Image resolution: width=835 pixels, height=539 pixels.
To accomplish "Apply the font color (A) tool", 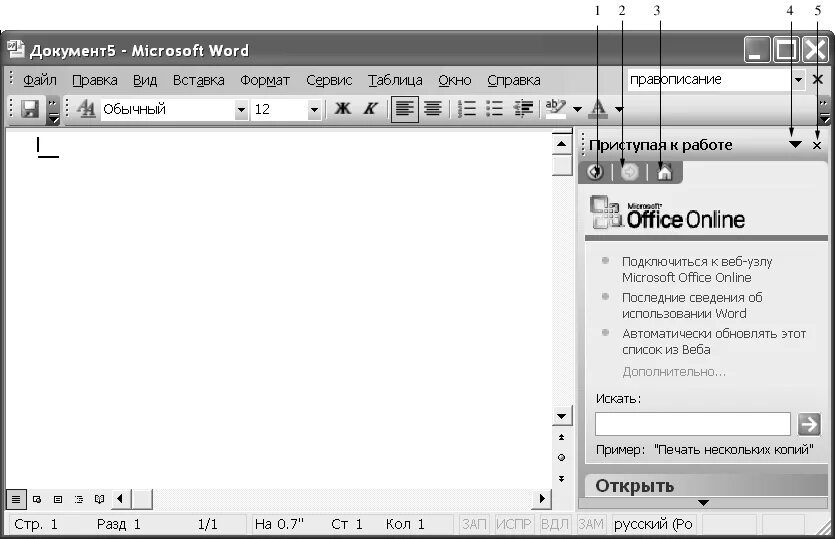I will tap(599, 109).
